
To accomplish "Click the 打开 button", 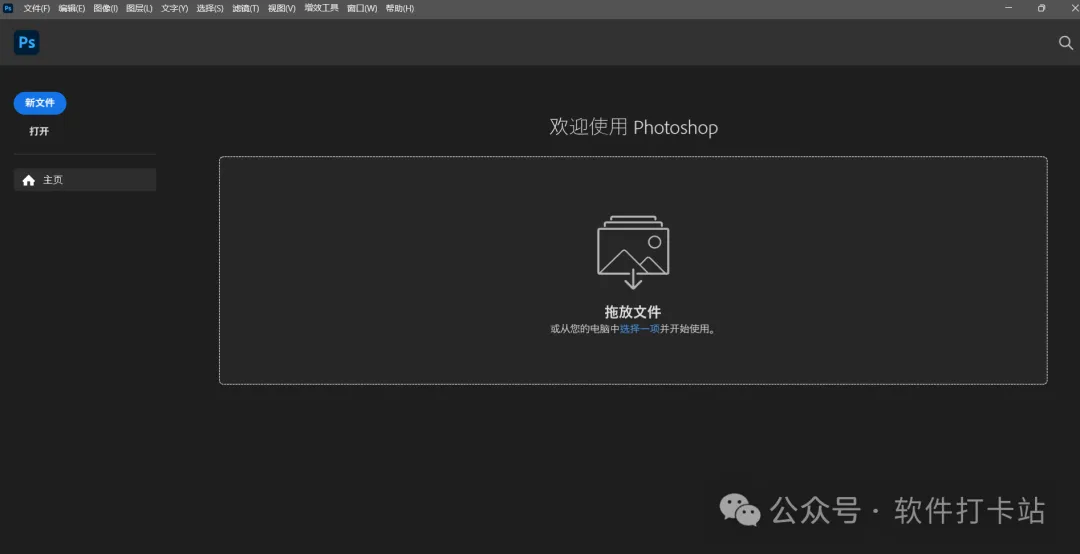I will (39, 131).
